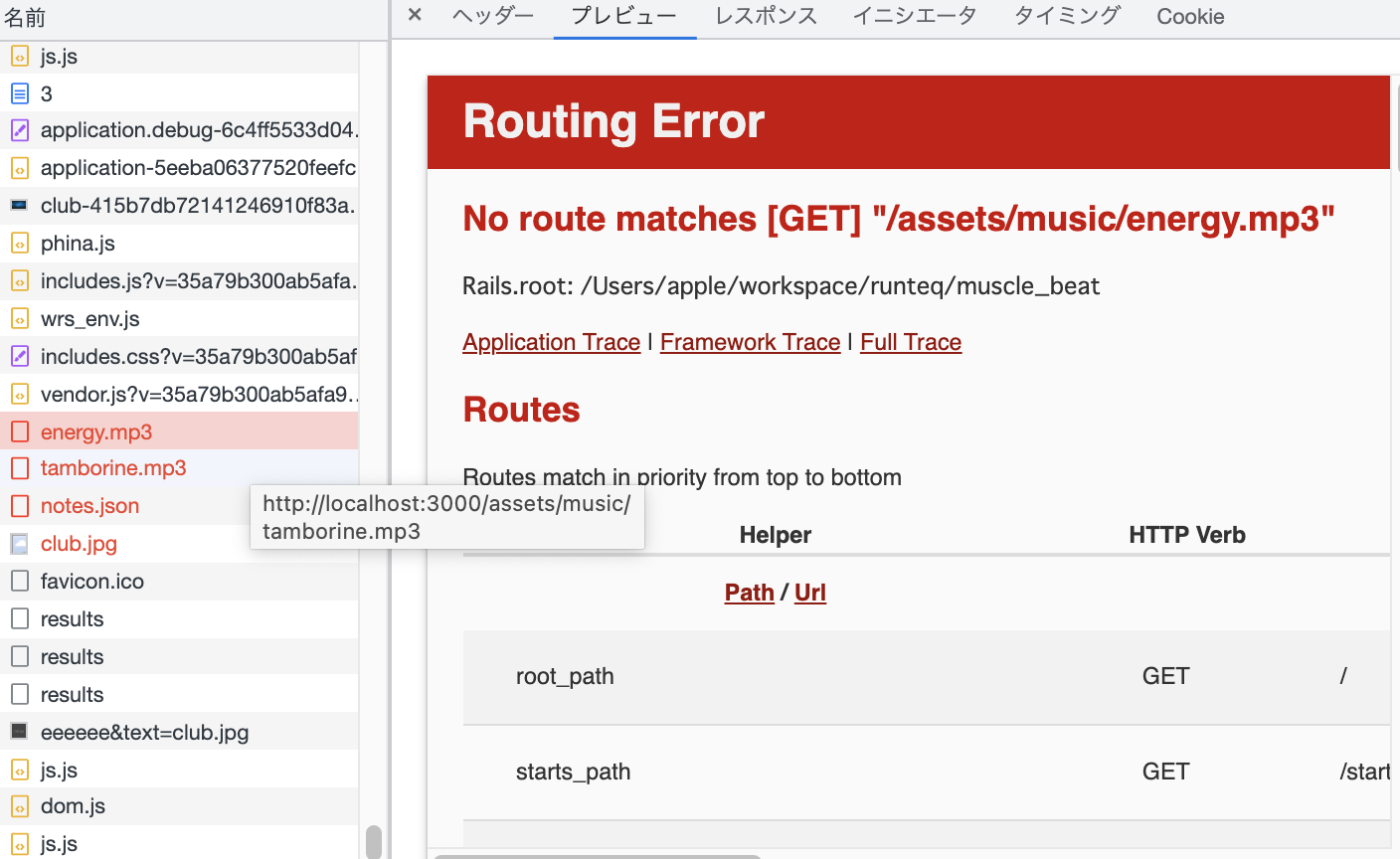Viewport: 1400px width, 859px height.
Task: Open the Cookie tab
Action: 1190,16
